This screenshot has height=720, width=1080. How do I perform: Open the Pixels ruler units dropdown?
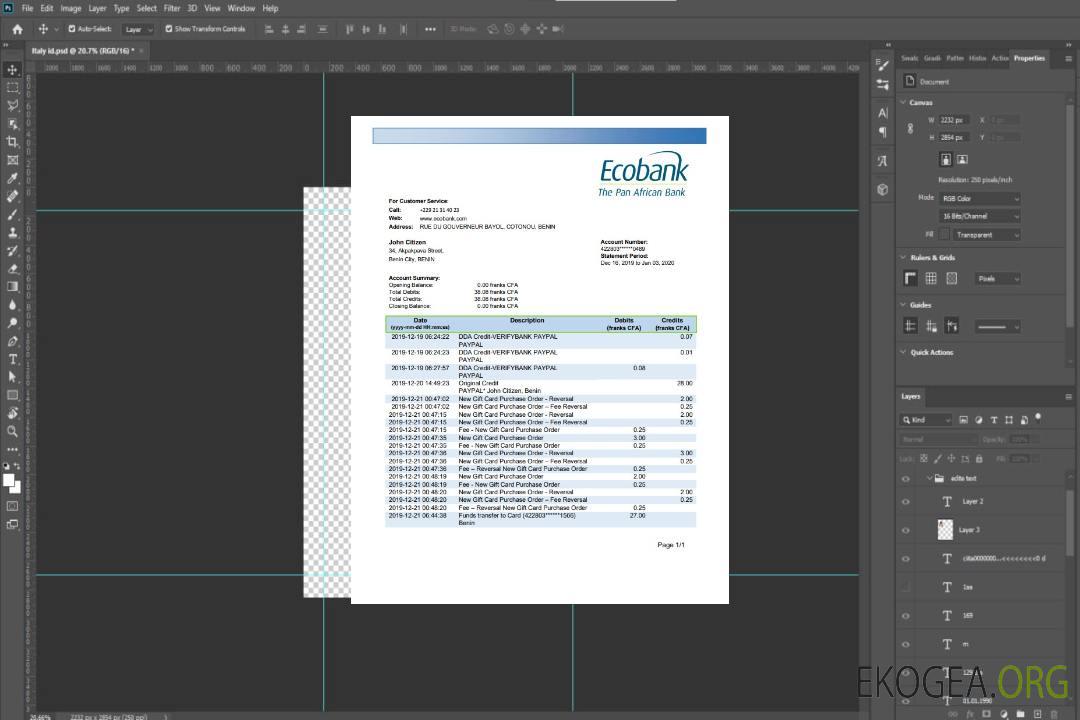[x=998, y=278]
